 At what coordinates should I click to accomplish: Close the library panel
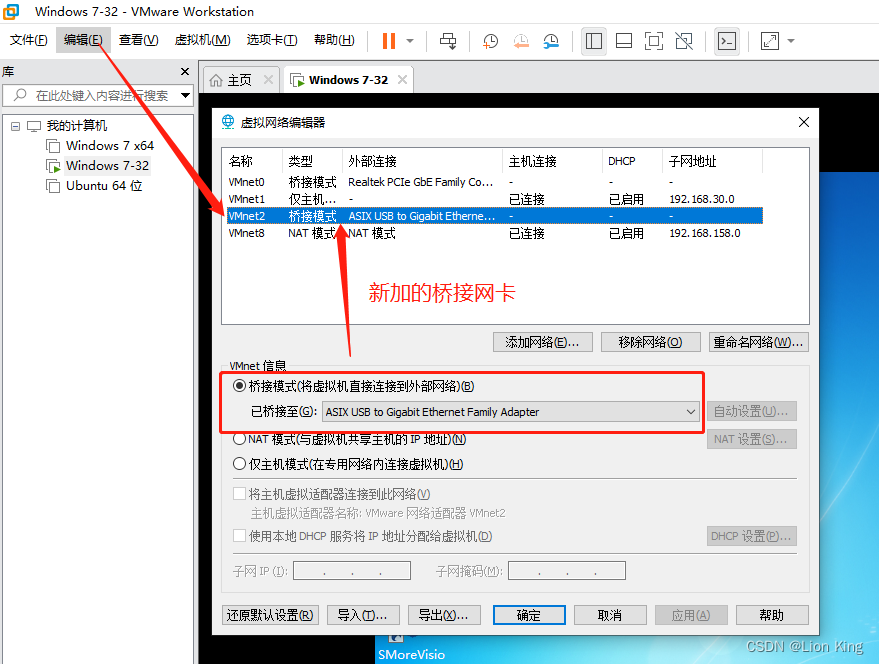point(185,71)
